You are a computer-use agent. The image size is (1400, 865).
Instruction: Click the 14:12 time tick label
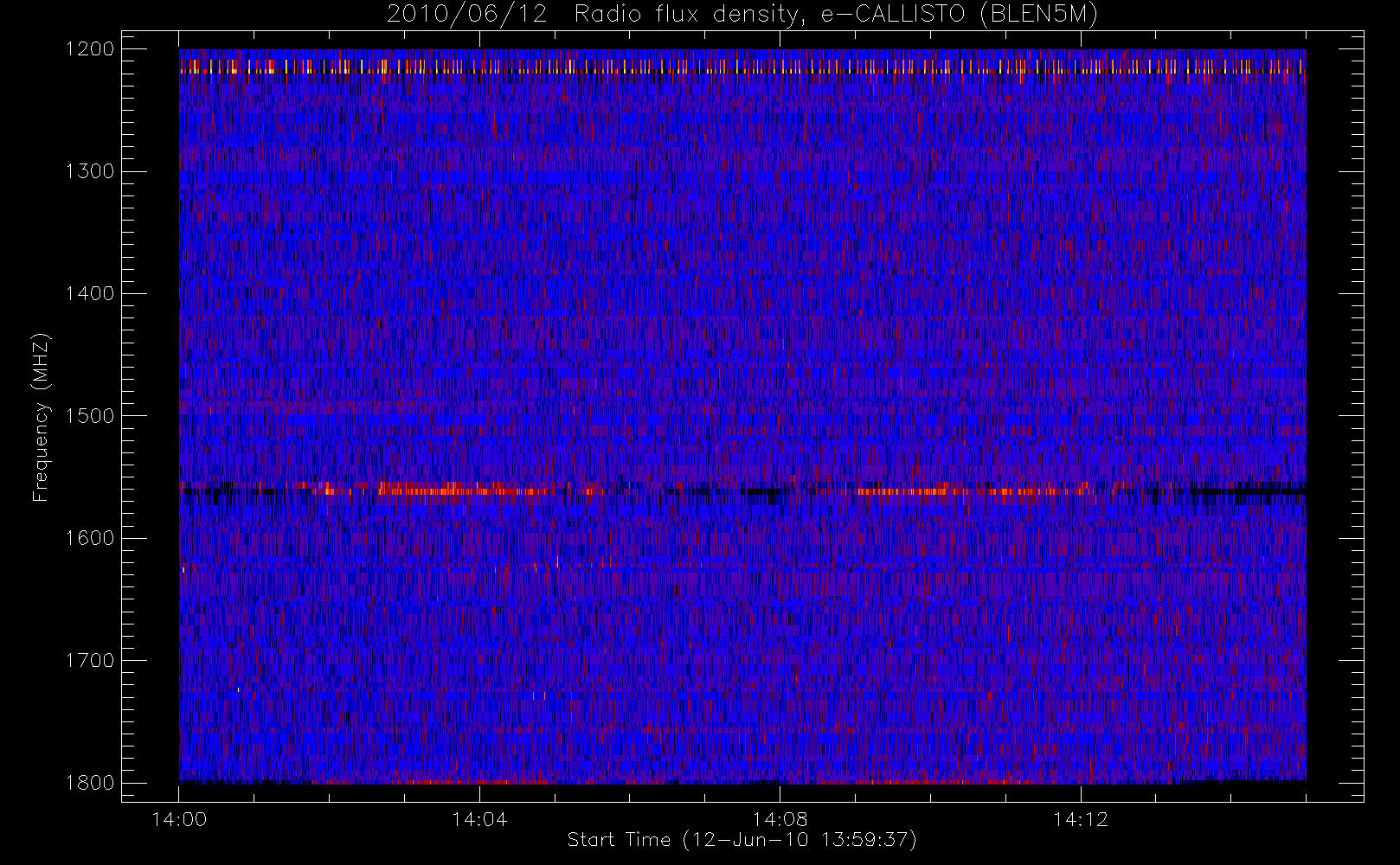[x=1081, y=819]
